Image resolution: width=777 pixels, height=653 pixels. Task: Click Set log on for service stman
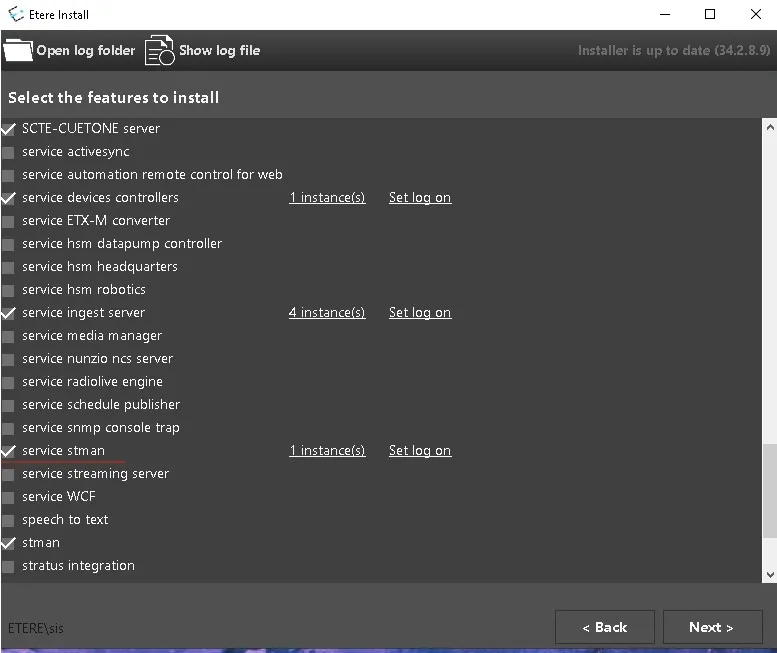pos(419,451)
